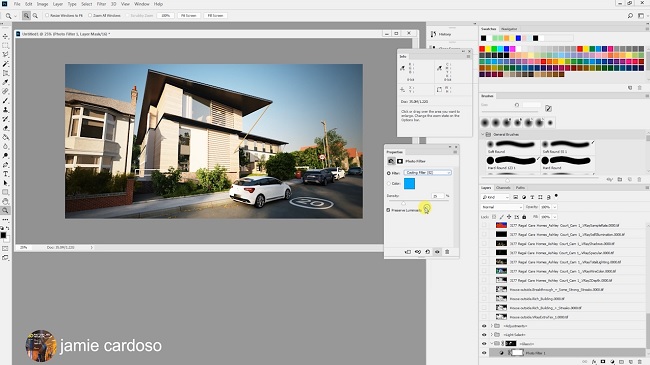Pick the Hand tool
The width and height of the screenshot is (650, 365).
pyautogui.click(x=5, y=201)
